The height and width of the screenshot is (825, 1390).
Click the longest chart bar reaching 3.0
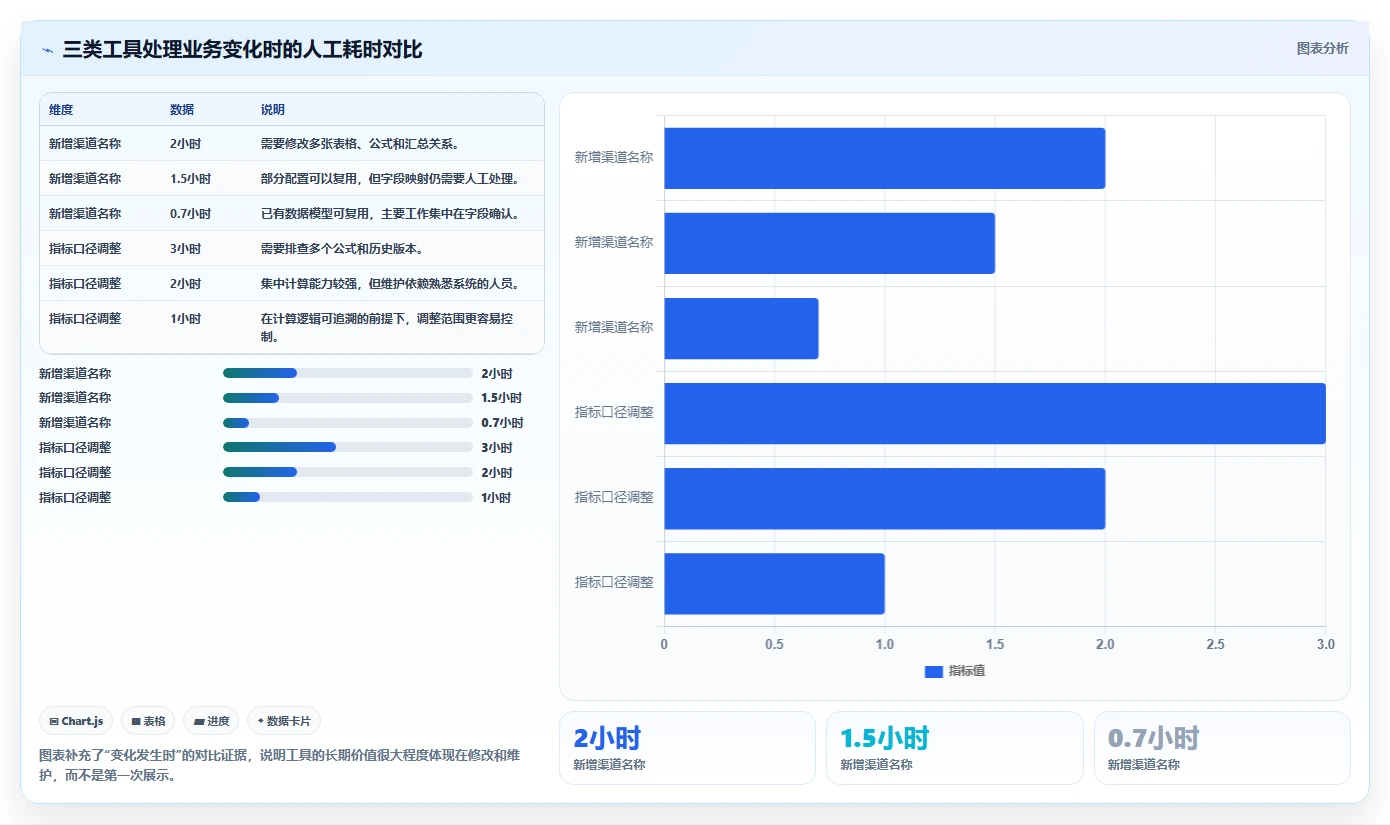(x=995, y=413)
